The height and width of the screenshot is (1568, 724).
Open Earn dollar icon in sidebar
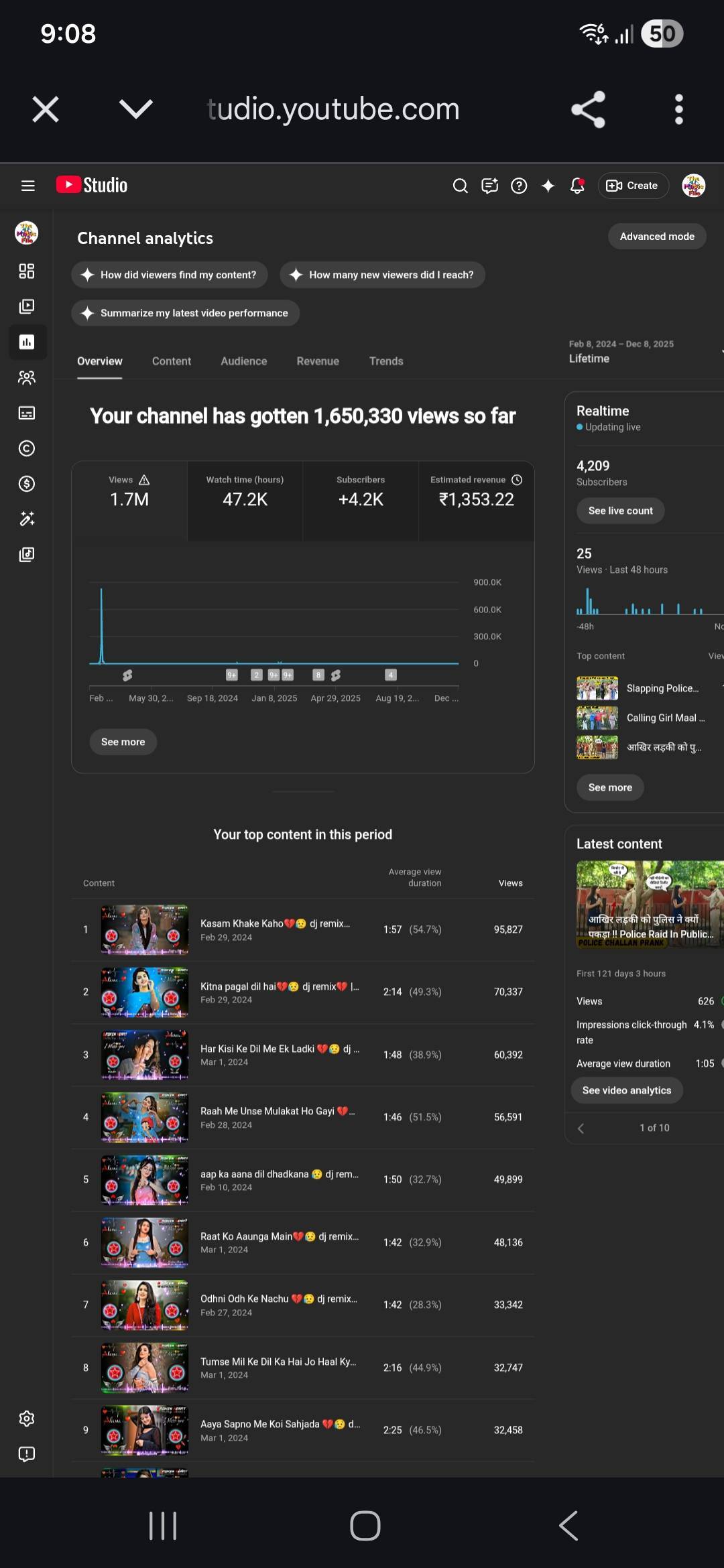coord(27,484)
